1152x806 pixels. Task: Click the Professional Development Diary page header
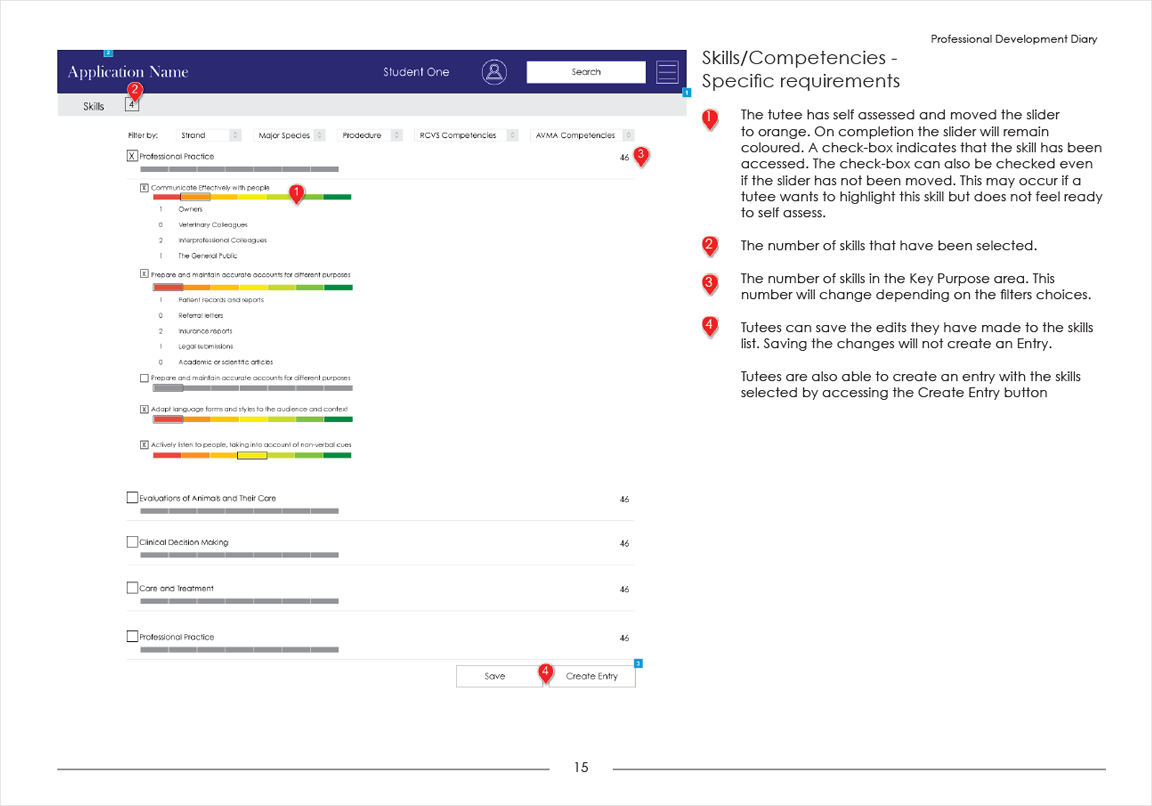[x=1014, y=39]
